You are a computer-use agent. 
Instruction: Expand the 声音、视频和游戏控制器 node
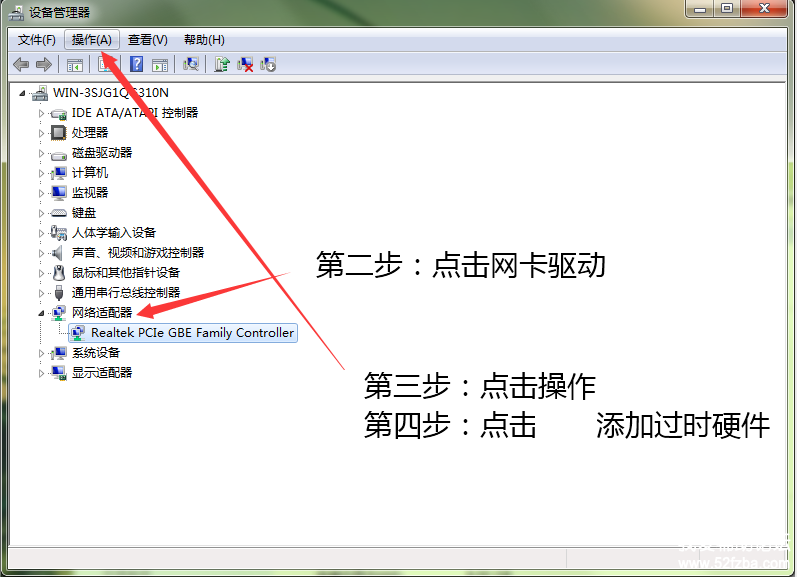pos(41,253)
